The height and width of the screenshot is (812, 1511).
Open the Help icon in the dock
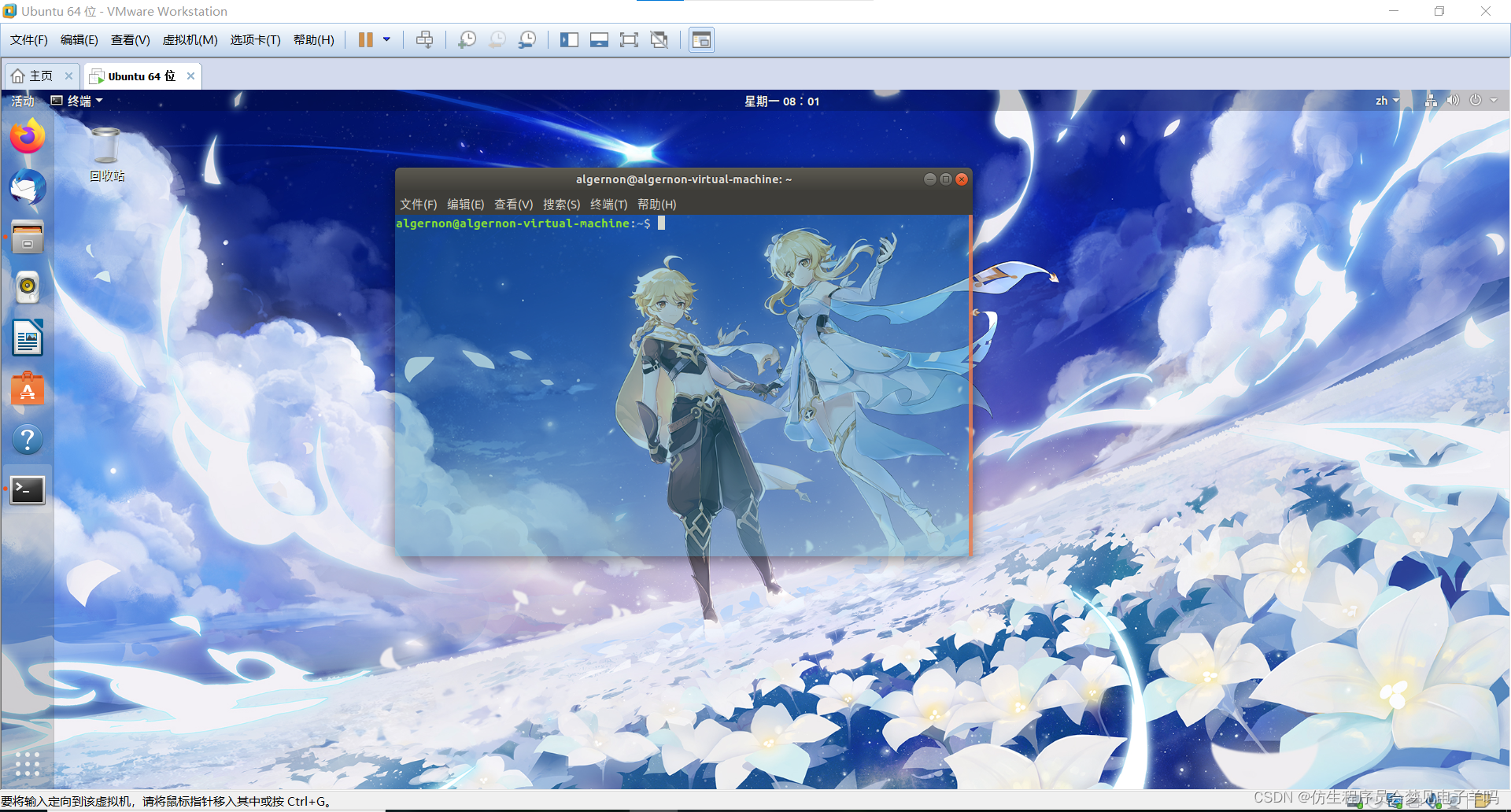pos(28,439)
